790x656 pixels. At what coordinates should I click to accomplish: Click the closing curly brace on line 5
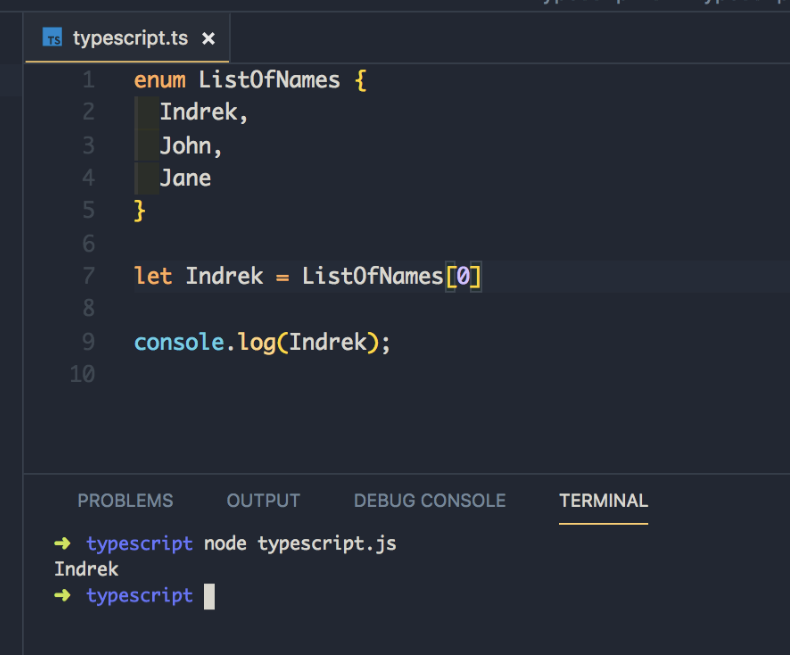click(x=140, y=211)
